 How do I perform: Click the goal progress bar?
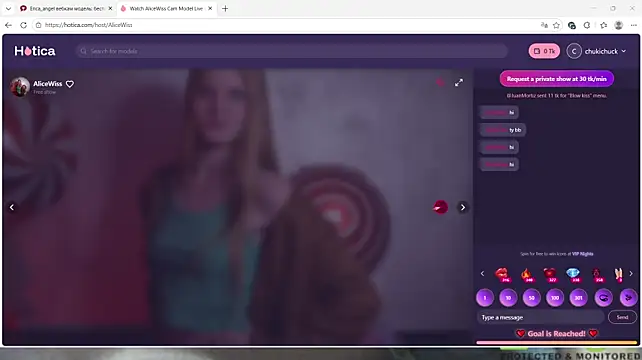[556, 342]
